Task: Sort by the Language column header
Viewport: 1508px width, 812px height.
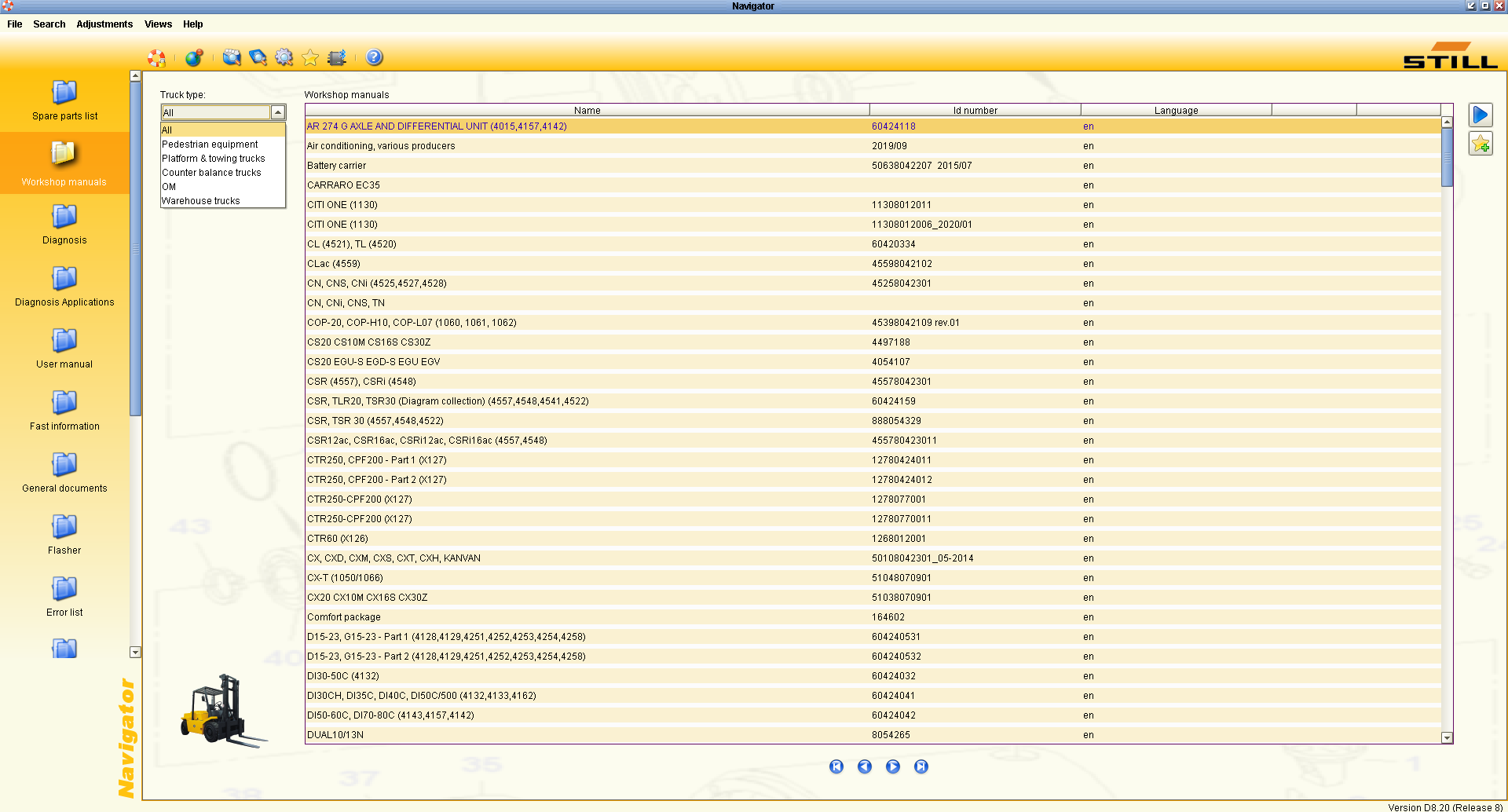Action: (1177, 111)
